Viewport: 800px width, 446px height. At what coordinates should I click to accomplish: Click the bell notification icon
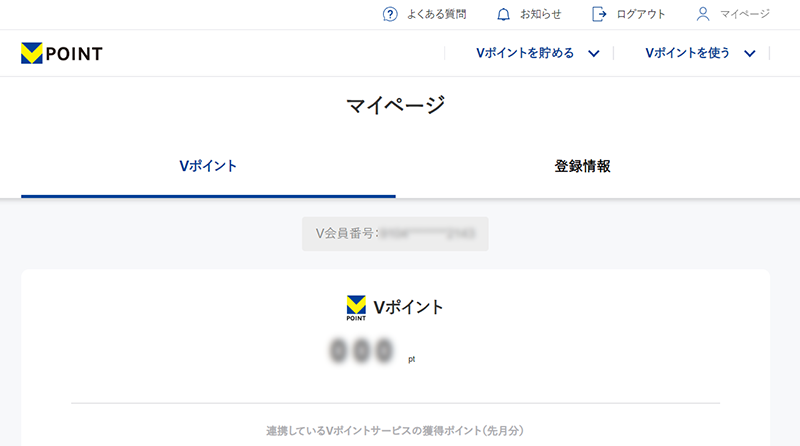[x=504, y=14]
